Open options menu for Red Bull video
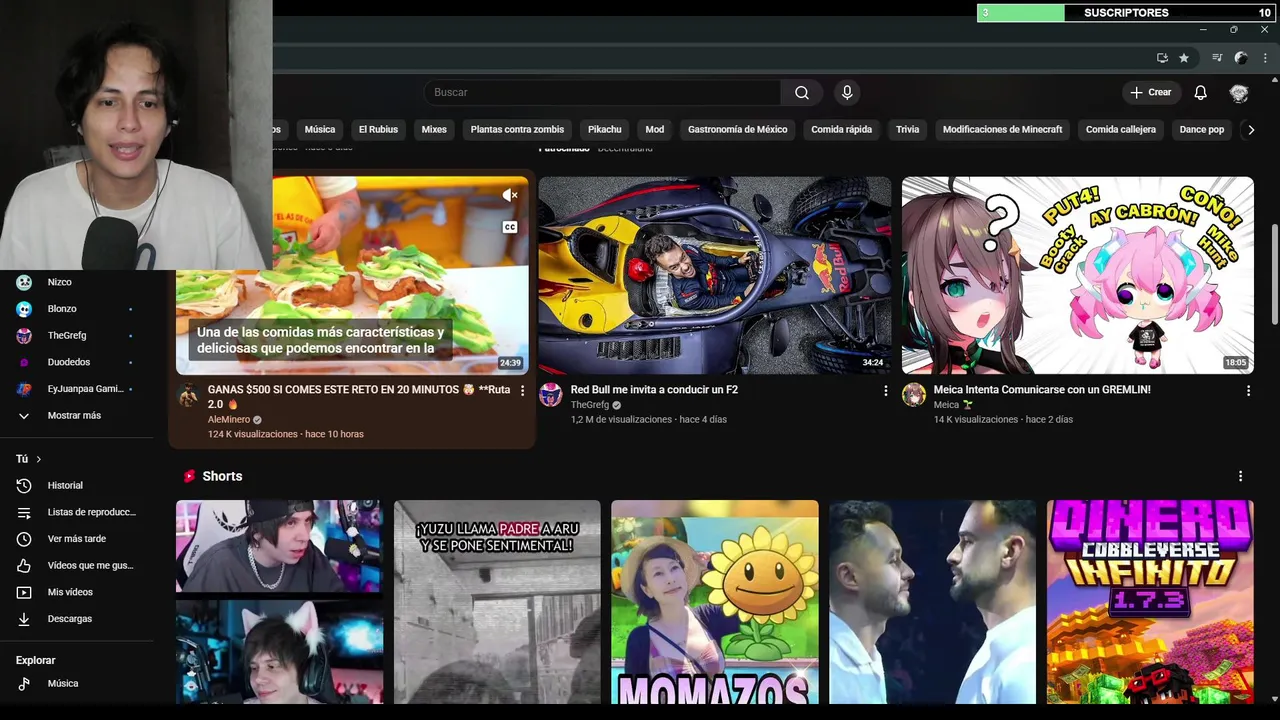This screenshot has width=1280, height=720. pyautogui.click(x=885, y=390)
